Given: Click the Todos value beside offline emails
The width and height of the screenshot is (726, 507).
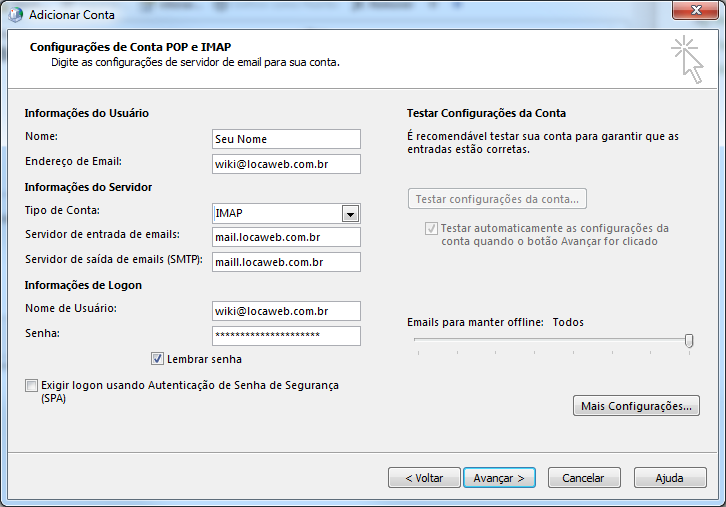Looking at the screenshot, I should point(568,322).
